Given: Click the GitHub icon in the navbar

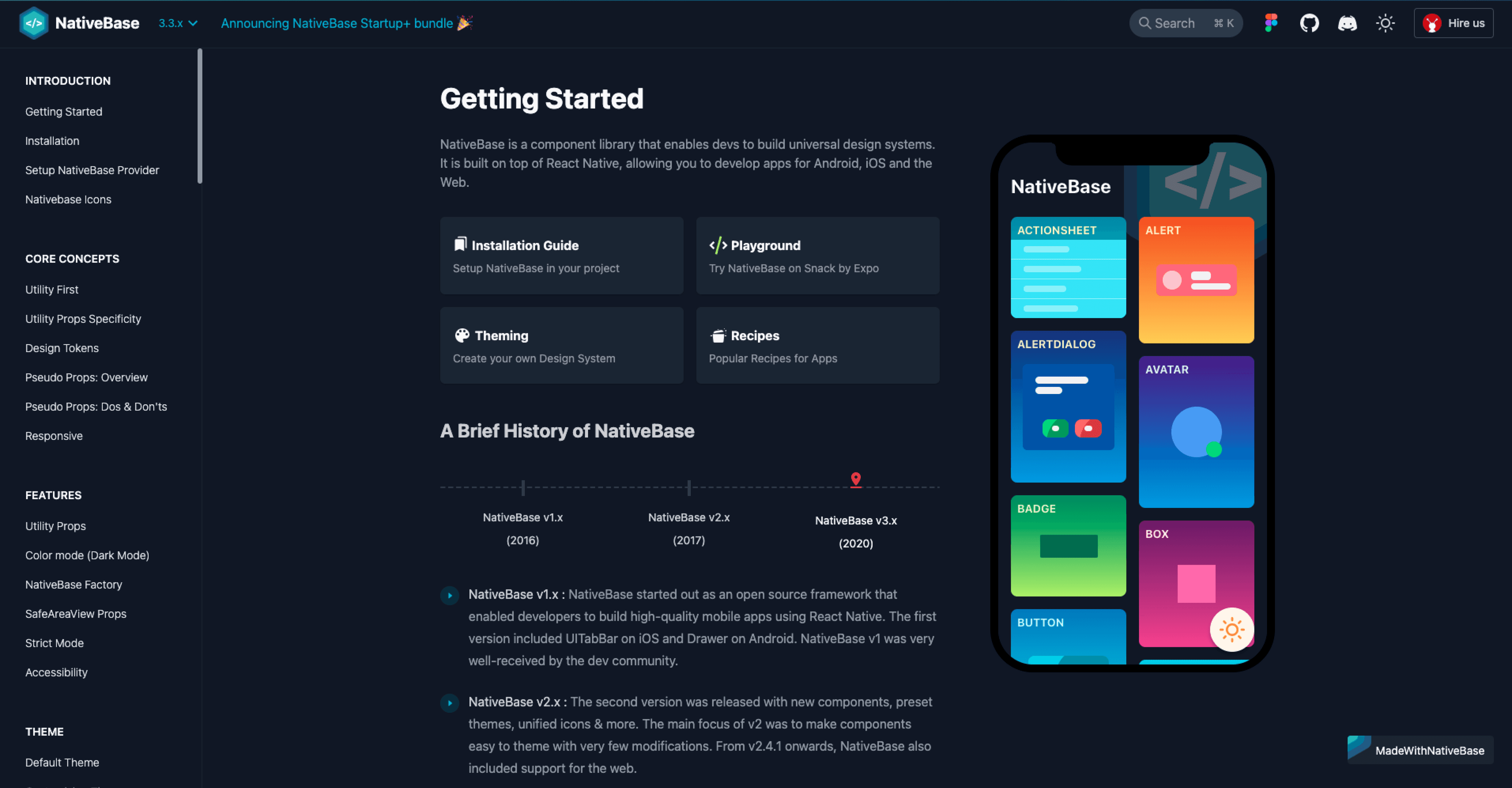Looking at the screenshot, I should coord(1309,22).
